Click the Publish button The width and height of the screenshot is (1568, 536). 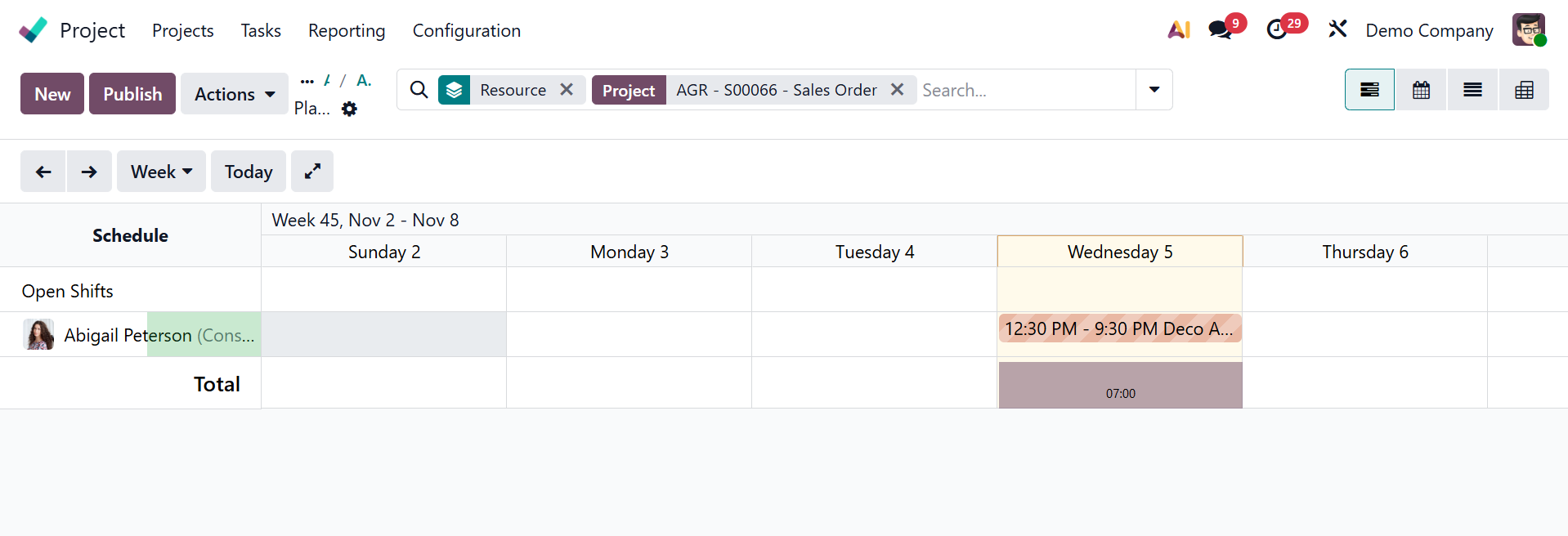(132, 94)
